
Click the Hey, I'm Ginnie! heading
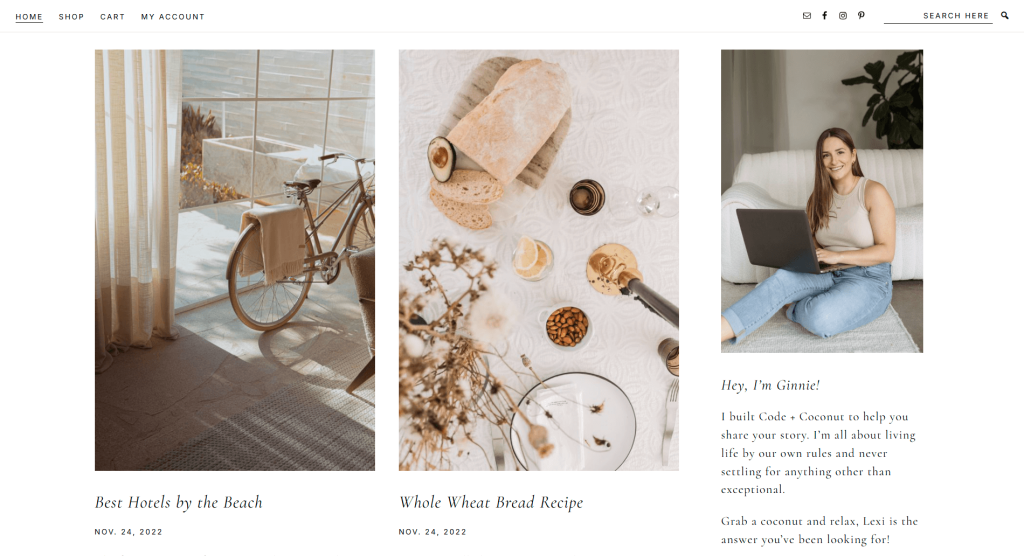tap(770, 385)
